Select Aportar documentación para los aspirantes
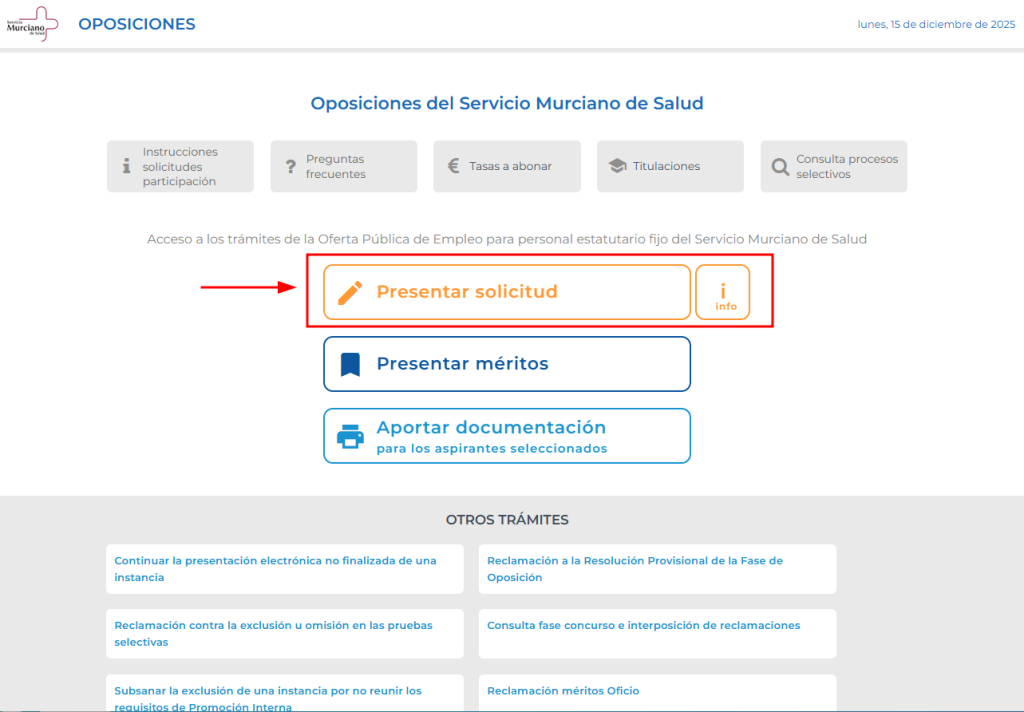 coord(507,436)
